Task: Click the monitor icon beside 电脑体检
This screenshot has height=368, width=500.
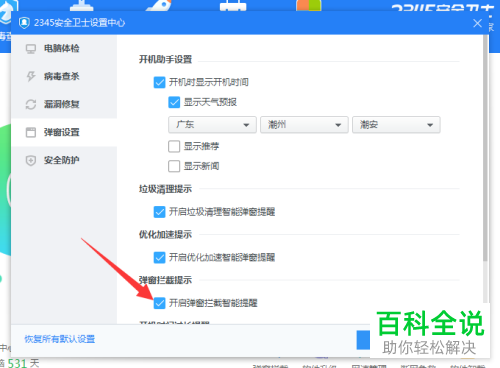Action: [x=31, y=49]
